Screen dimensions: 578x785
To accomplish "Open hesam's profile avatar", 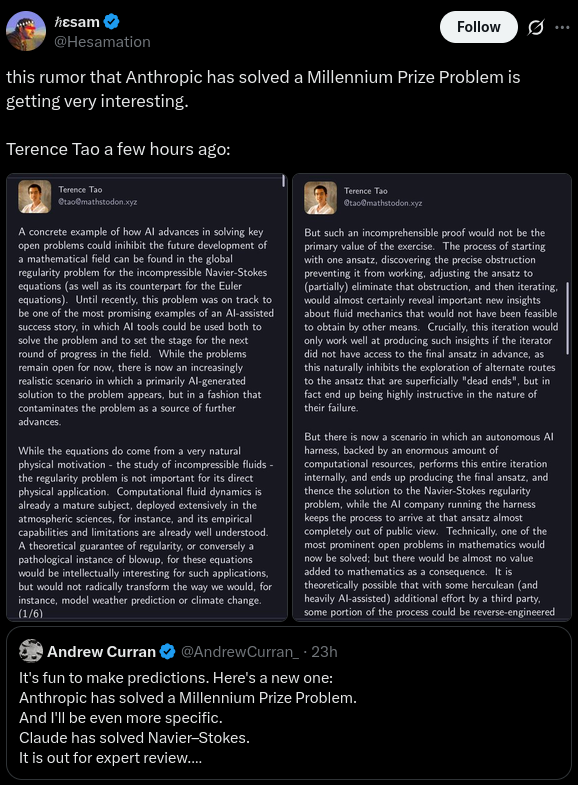I will 26,31.
